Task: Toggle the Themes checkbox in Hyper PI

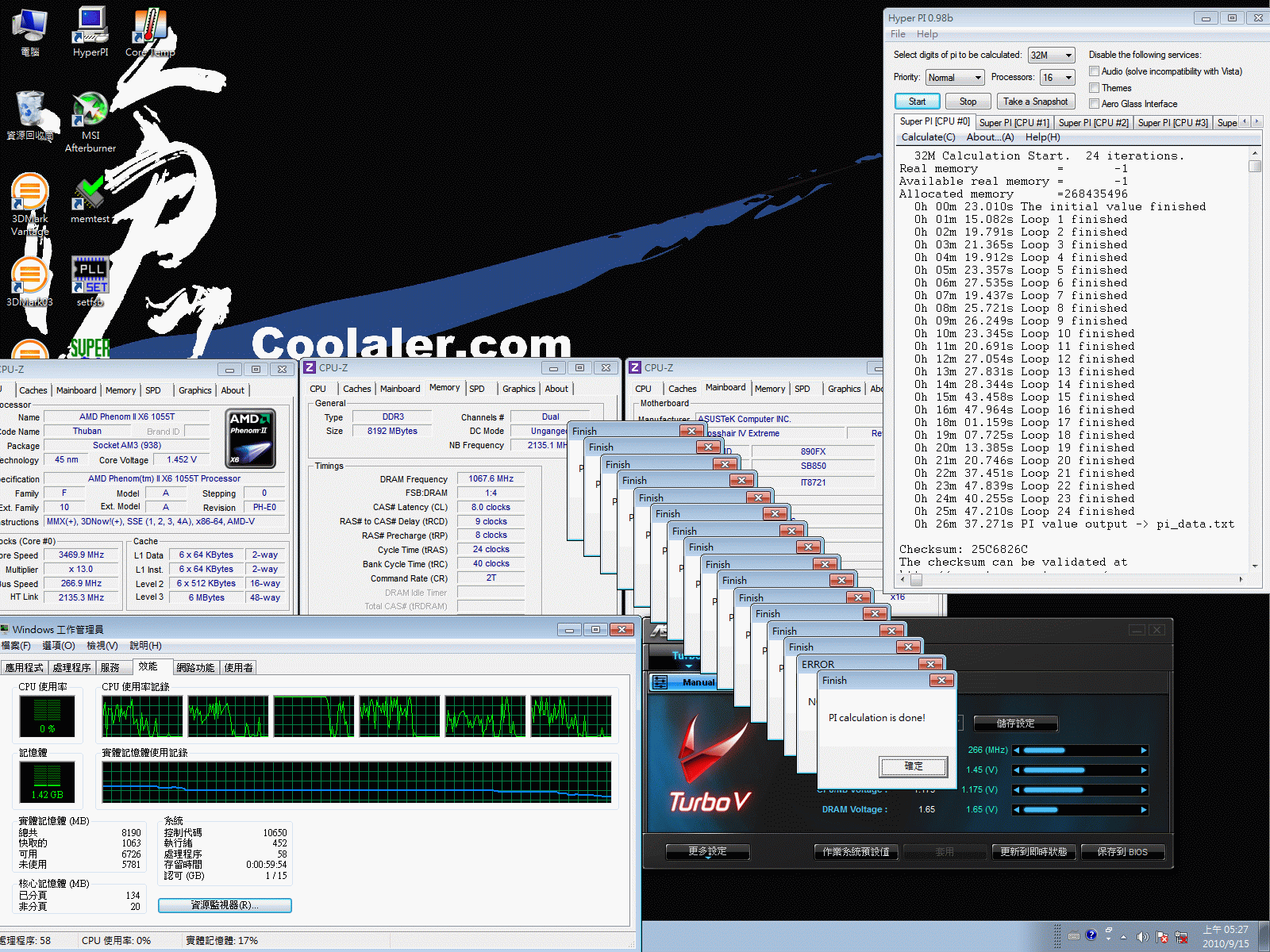Action: (x=1095, y=88)
